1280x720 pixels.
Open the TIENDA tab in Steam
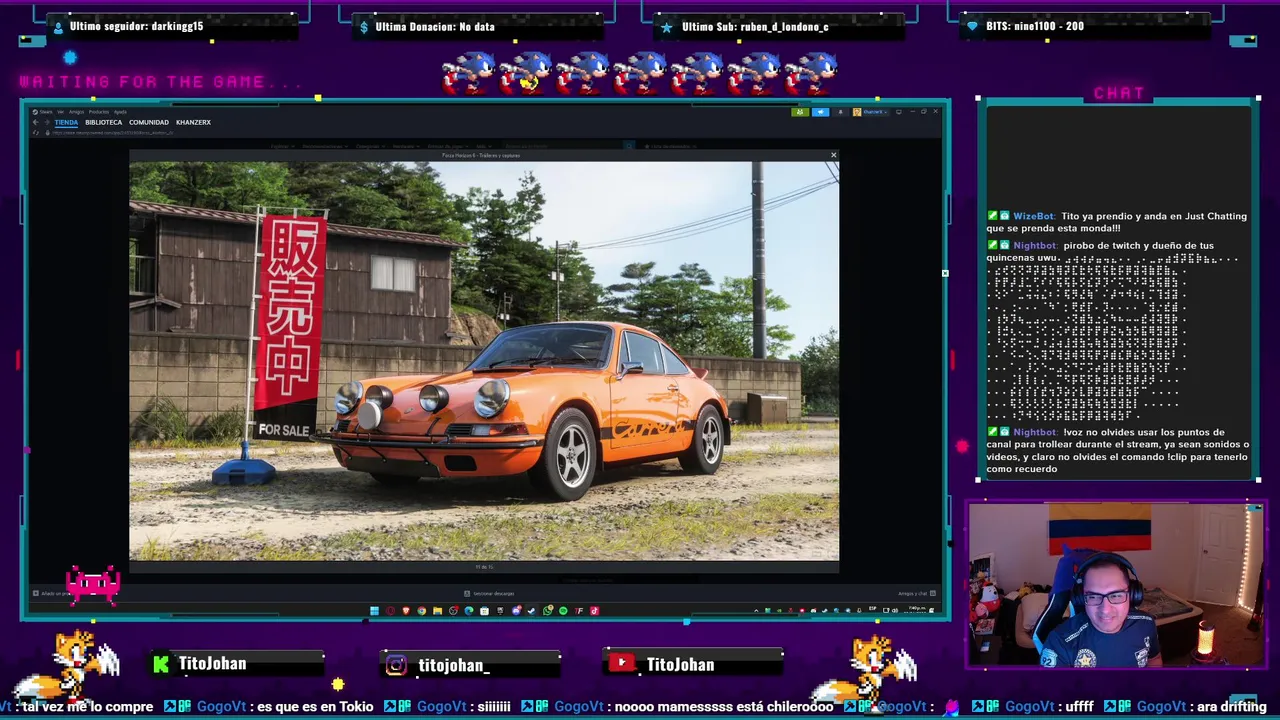[66, 122]
